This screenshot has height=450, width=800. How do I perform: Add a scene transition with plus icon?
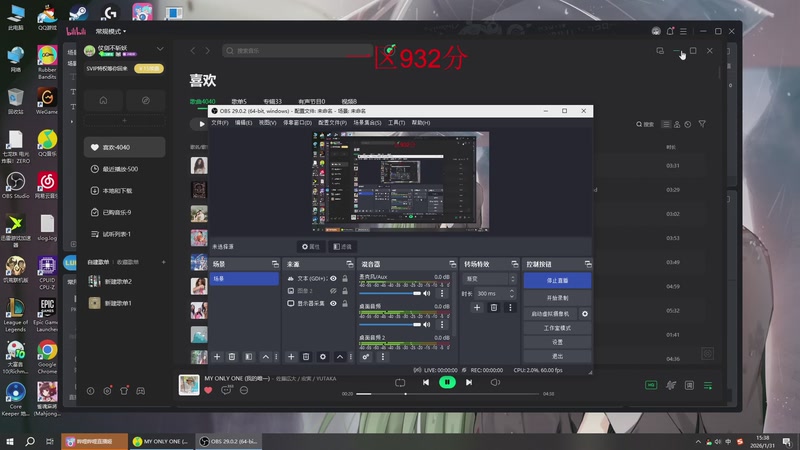point(477,308)
